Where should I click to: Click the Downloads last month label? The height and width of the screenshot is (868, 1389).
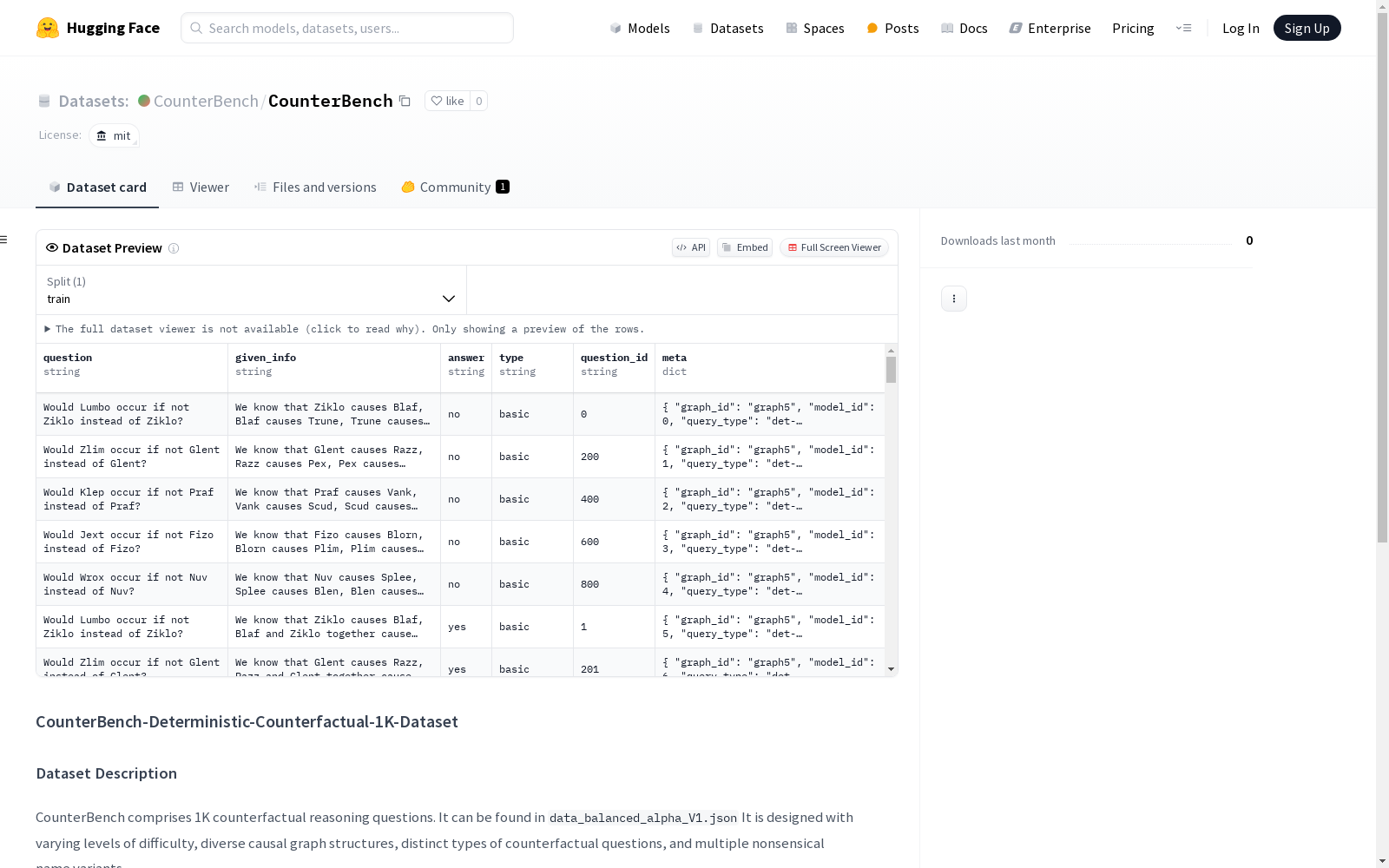[998, 240]
